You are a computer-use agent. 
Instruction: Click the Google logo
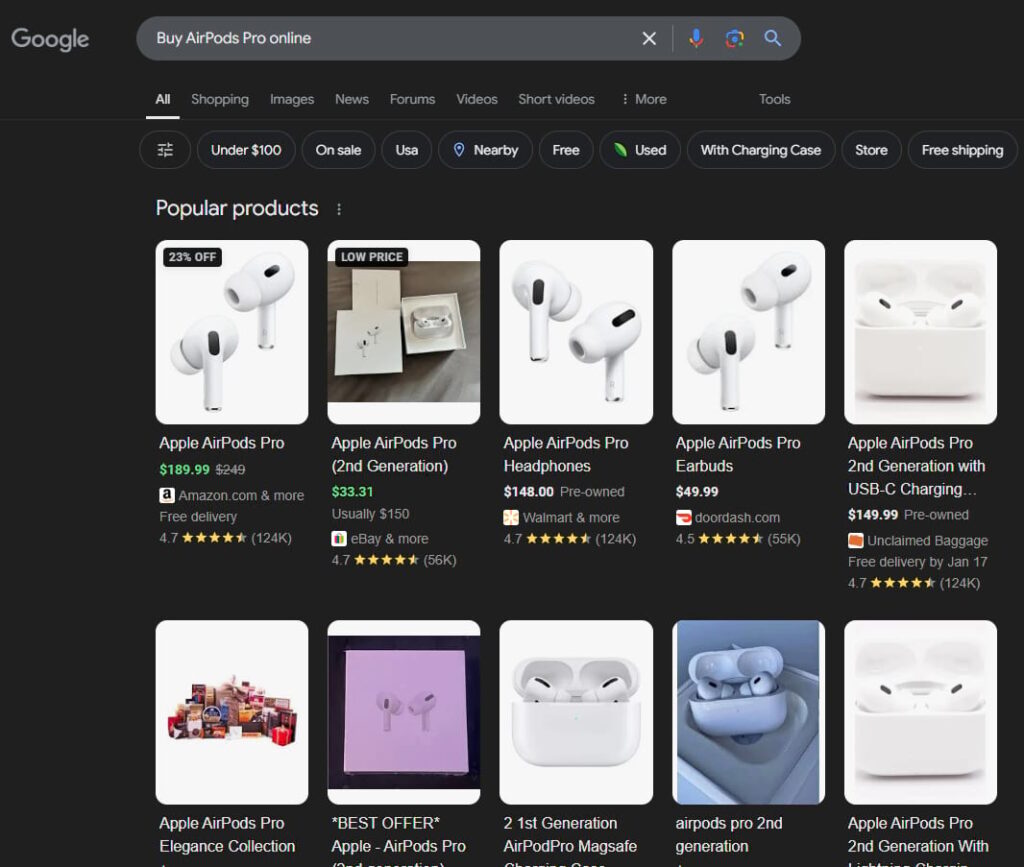(50, 39)
